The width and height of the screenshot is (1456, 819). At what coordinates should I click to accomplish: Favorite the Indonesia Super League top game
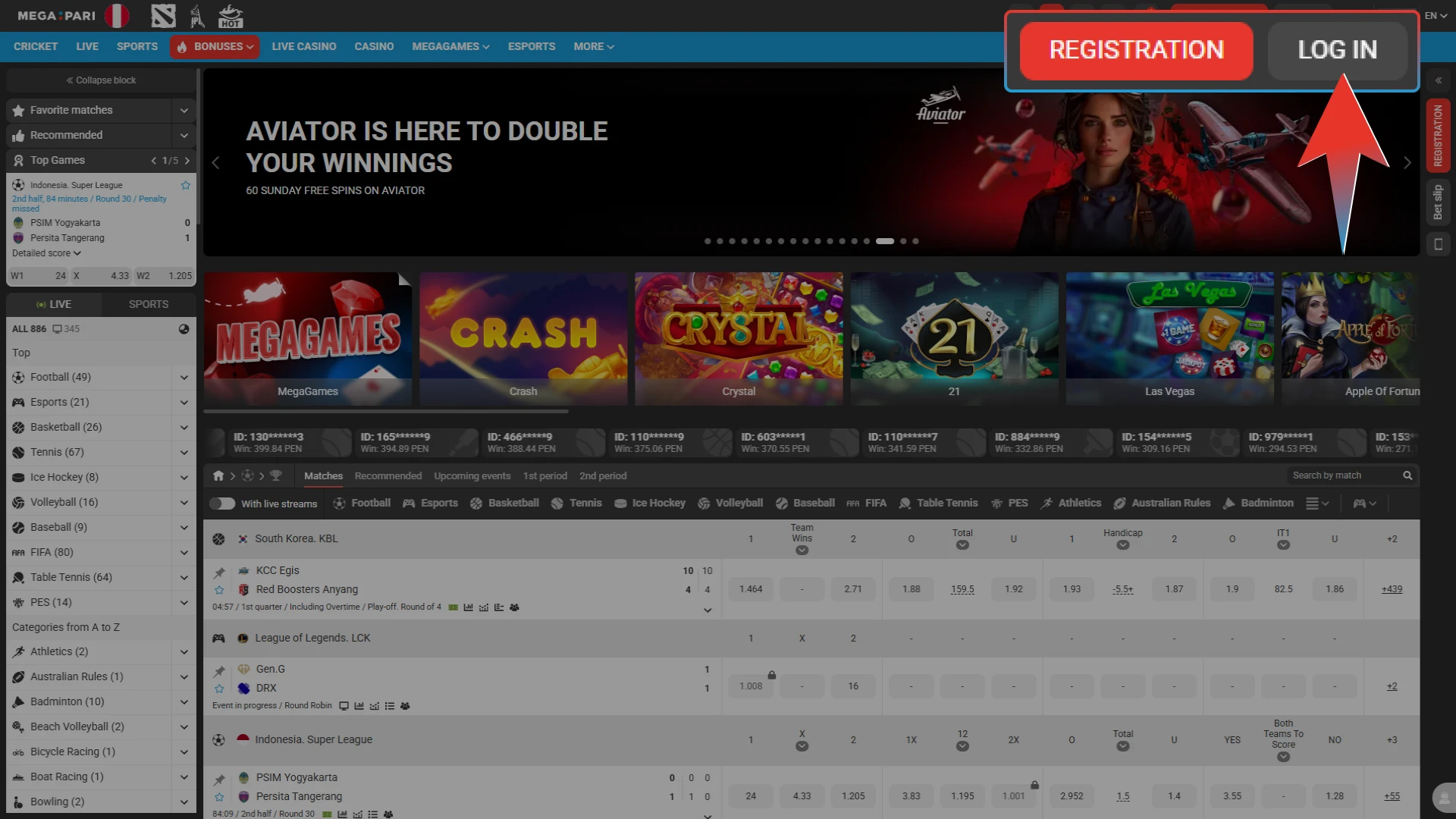(186, 185)
